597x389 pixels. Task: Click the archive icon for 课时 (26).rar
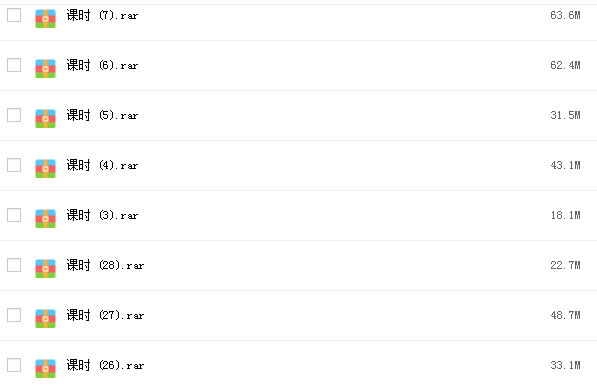pos(45,368)
